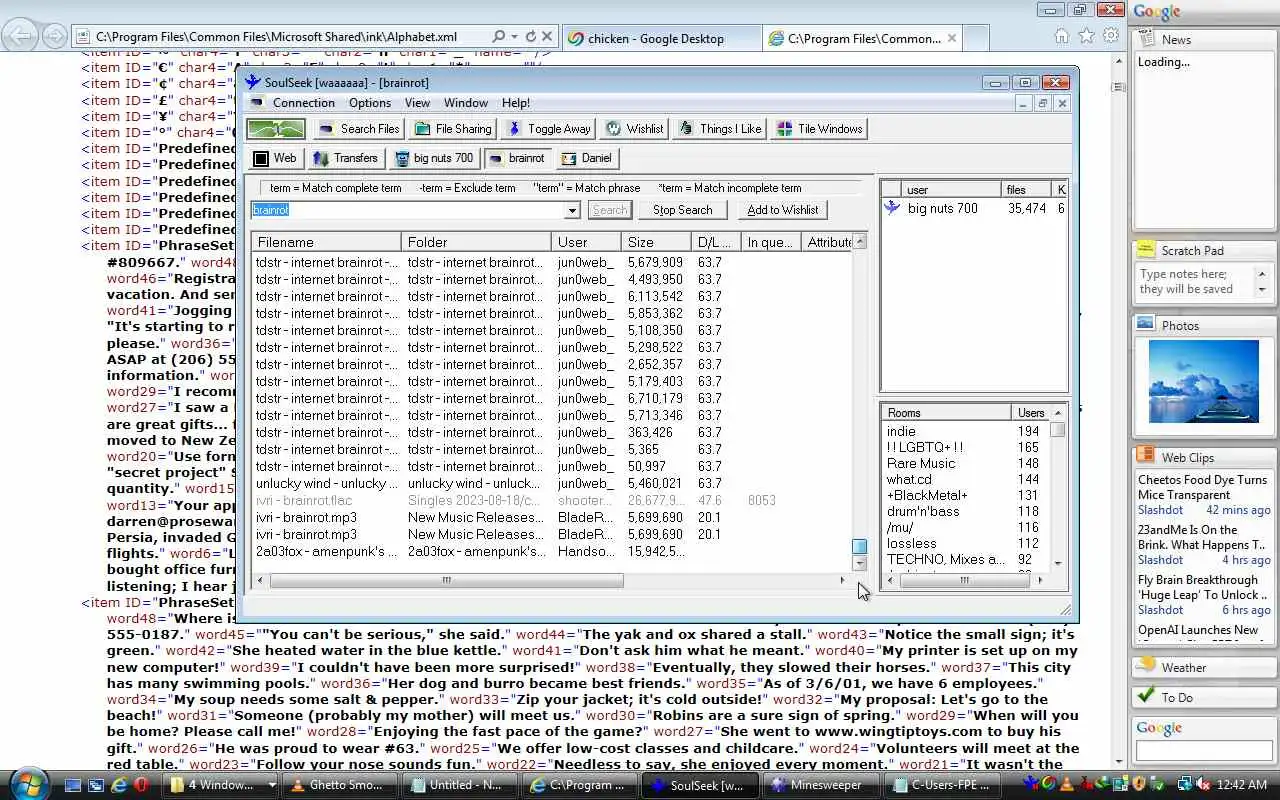Switch to the Web tab in SoulSeek
Viewport: 1280px width, 800px height.
coord(275,158)
